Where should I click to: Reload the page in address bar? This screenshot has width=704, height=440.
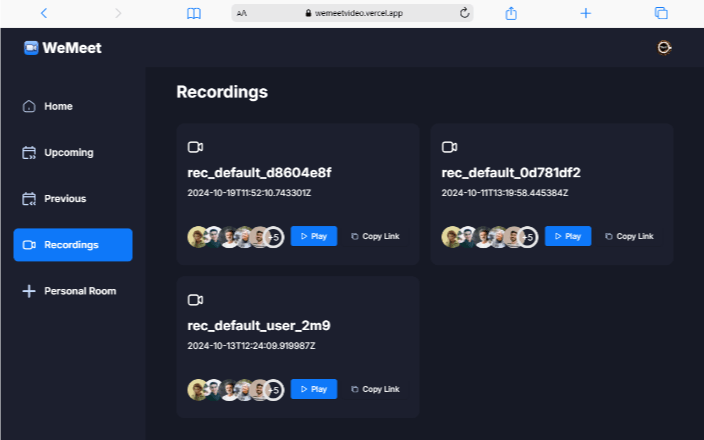[x=464, y=13]
